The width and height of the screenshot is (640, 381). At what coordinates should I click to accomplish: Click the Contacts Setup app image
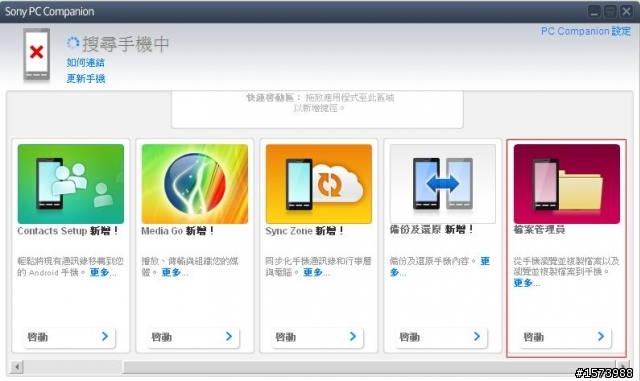pyautogui.click(x=71, y=184)
